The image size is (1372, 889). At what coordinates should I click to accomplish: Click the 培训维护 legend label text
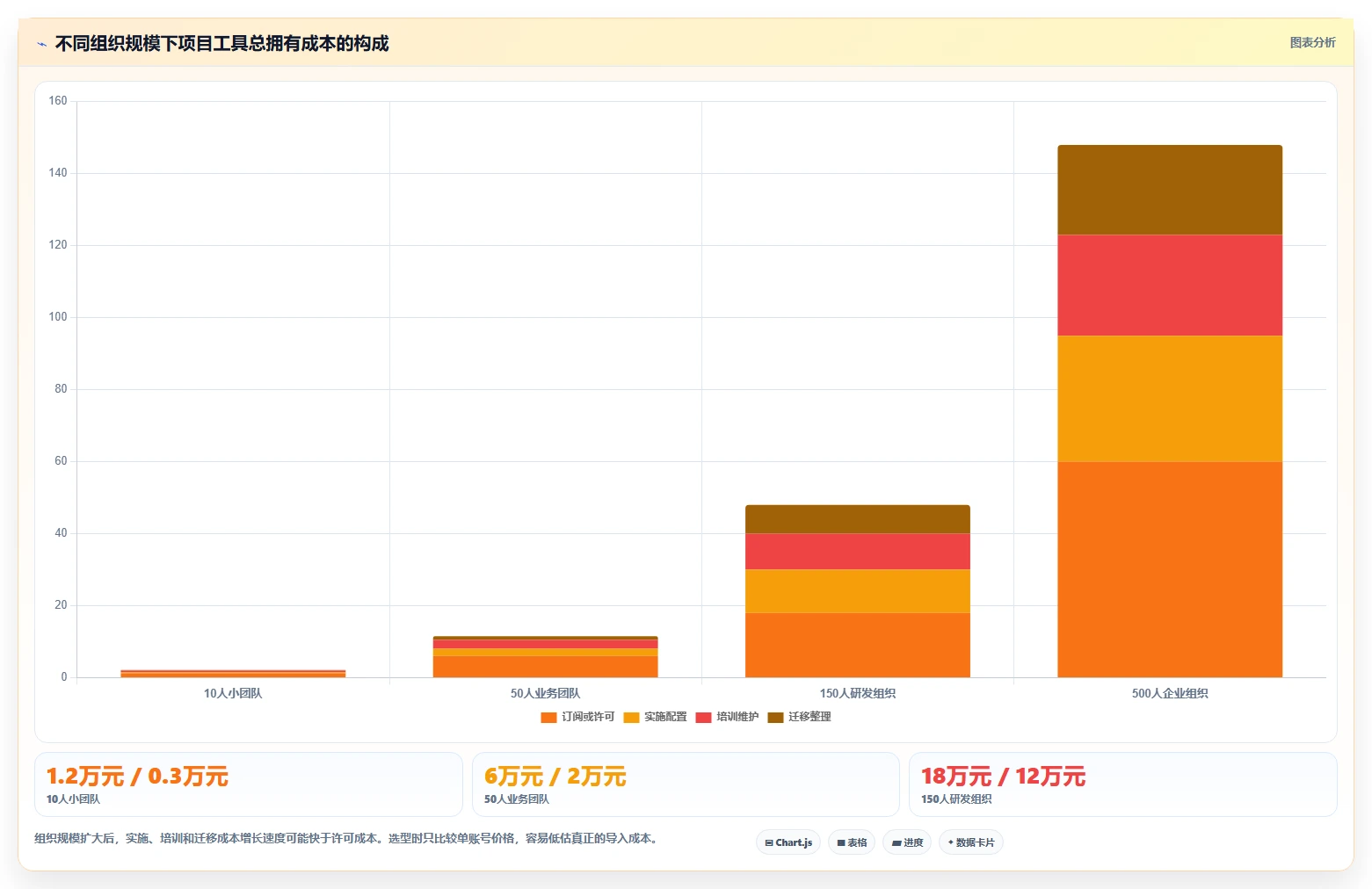737,717
